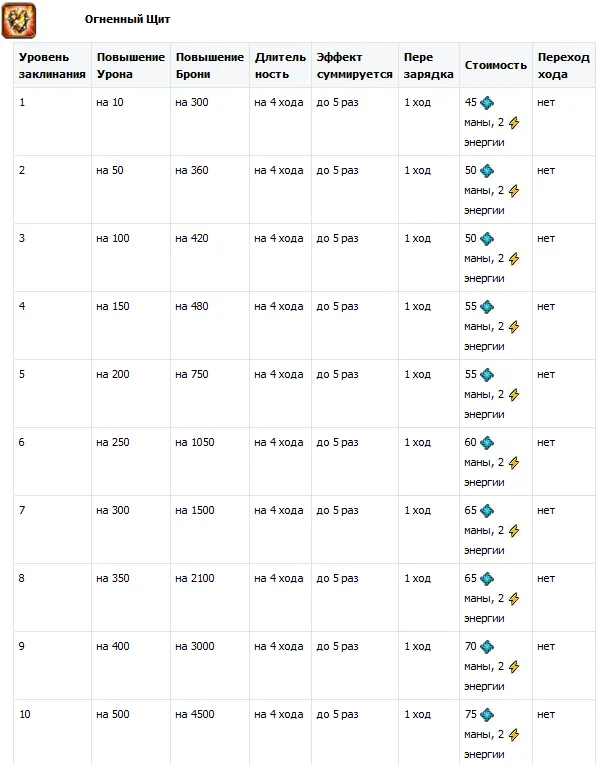Click the energy lightning icon in level 3 row
The image size is (600, 765).
pyautogui.click(x=514, y=258)
